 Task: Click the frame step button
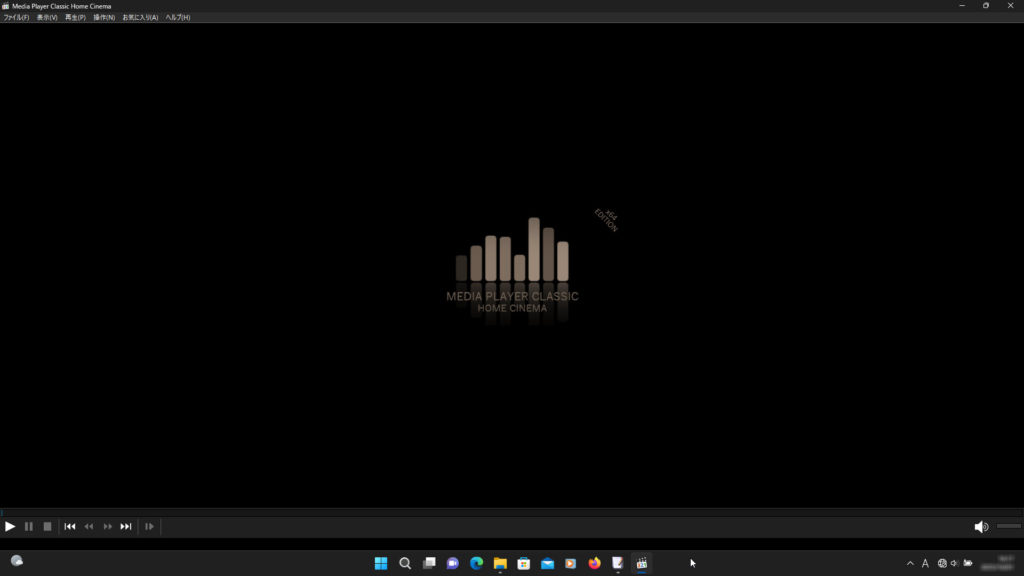click(x=149, y=526)
